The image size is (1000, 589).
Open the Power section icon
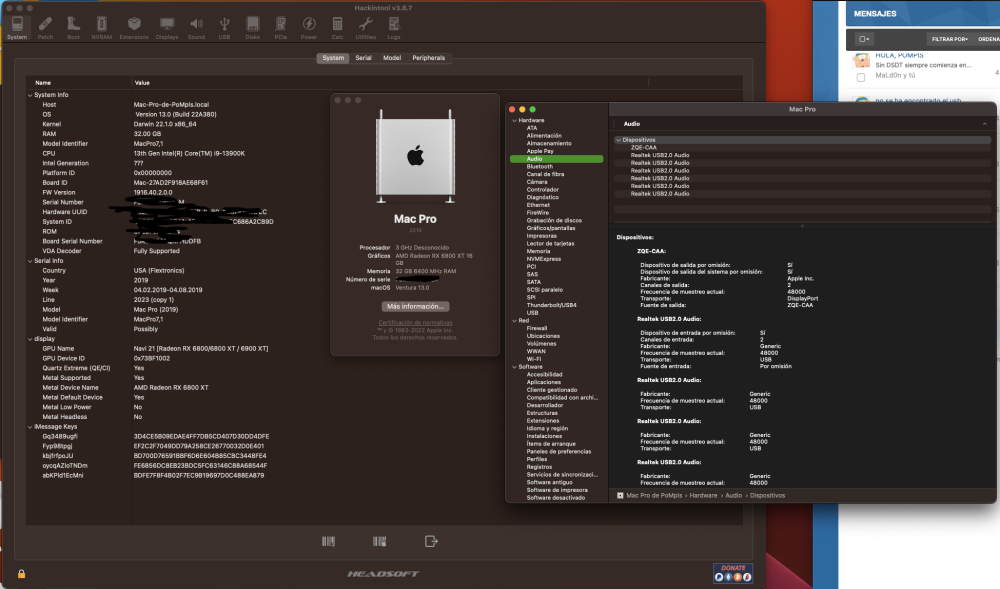[x=309, y=28]
